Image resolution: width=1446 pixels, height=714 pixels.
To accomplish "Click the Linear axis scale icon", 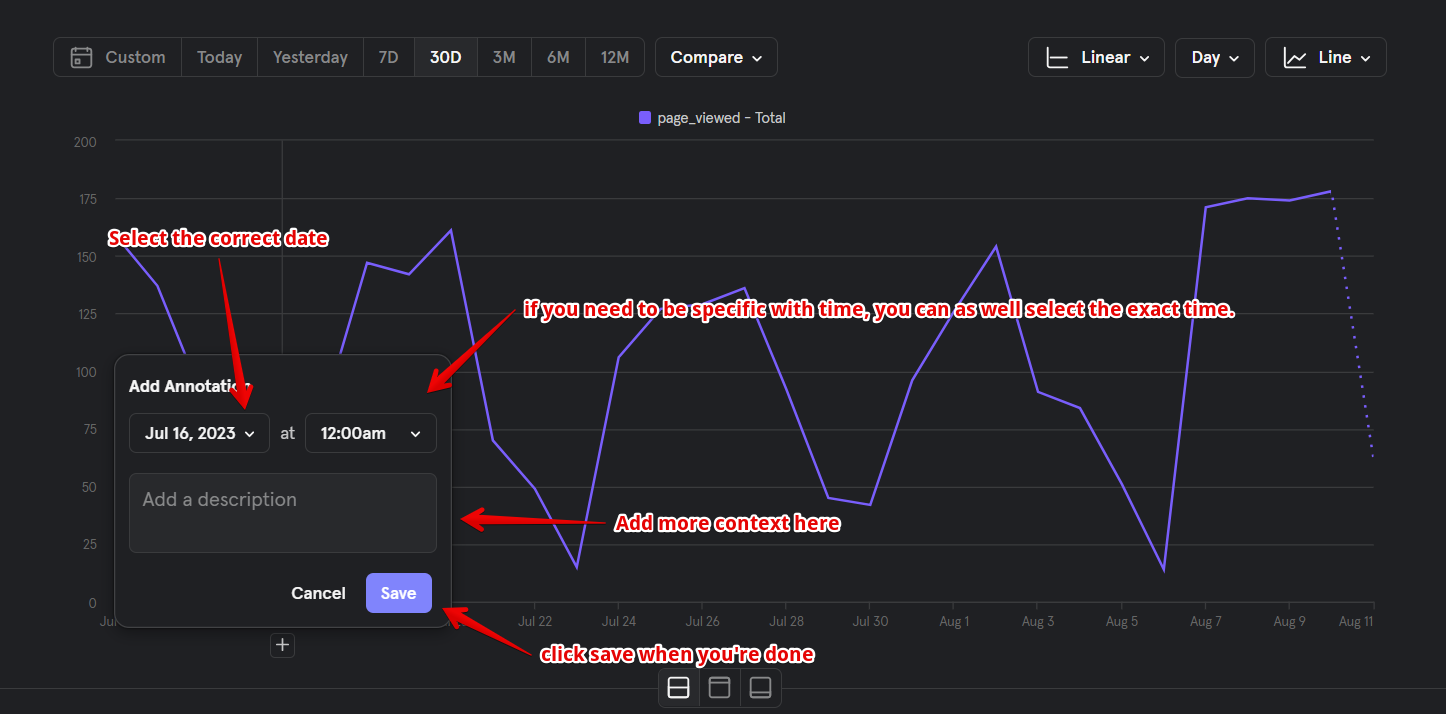I will (1058, 57).
